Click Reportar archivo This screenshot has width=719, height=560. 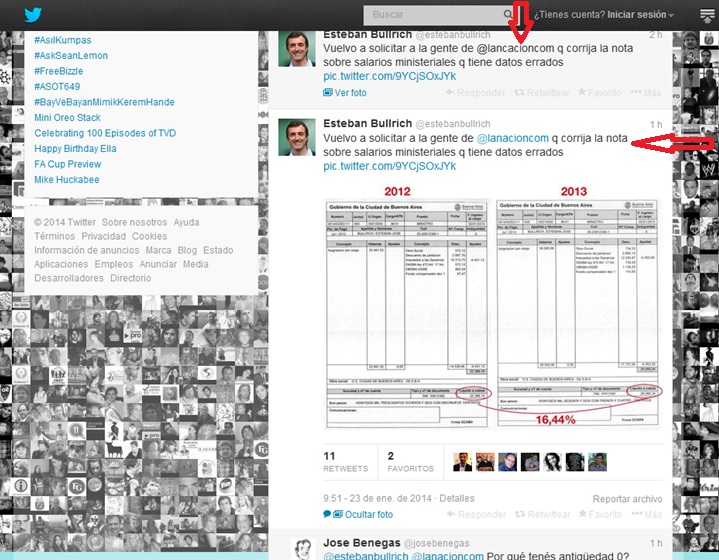pyautogui.click(x=627, y=499)
